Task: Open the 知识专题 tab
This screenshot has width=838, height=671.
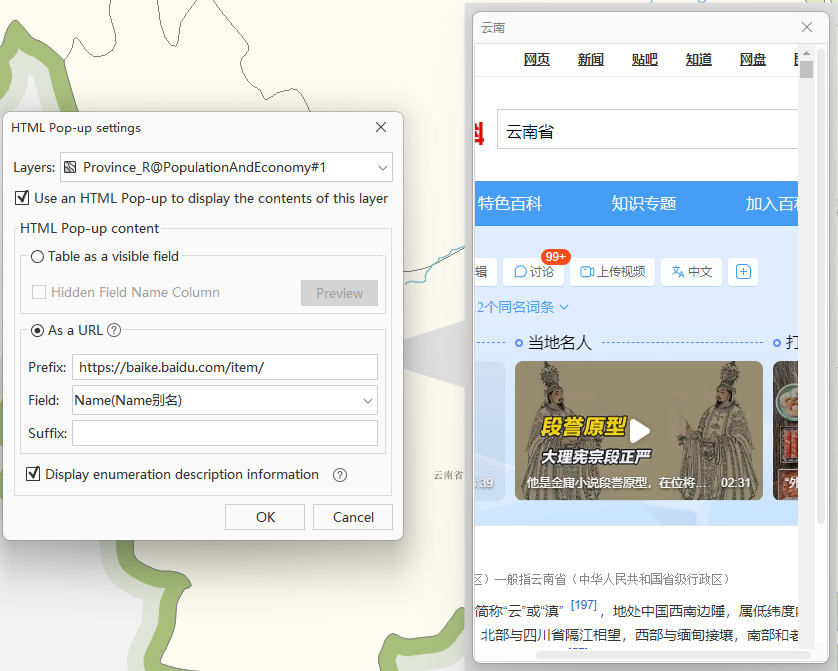Action: tap(644, 204)
